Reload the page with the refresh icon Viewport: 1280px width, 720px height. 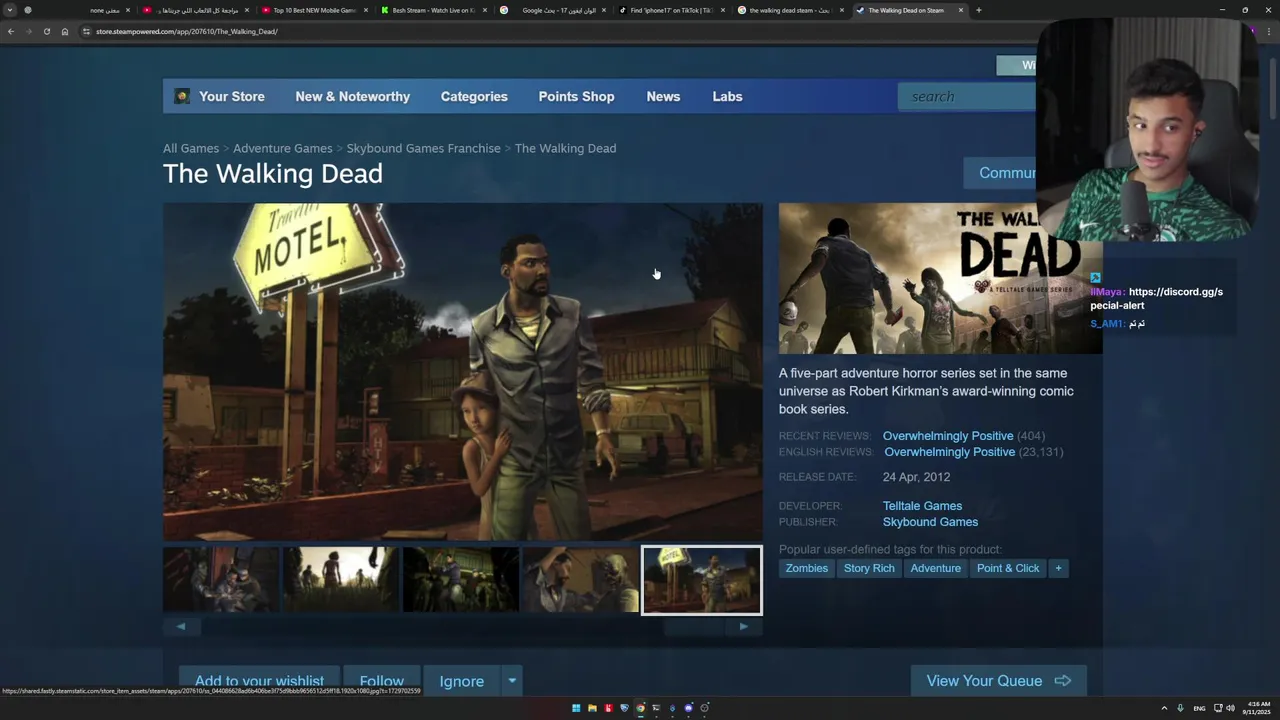46,31
